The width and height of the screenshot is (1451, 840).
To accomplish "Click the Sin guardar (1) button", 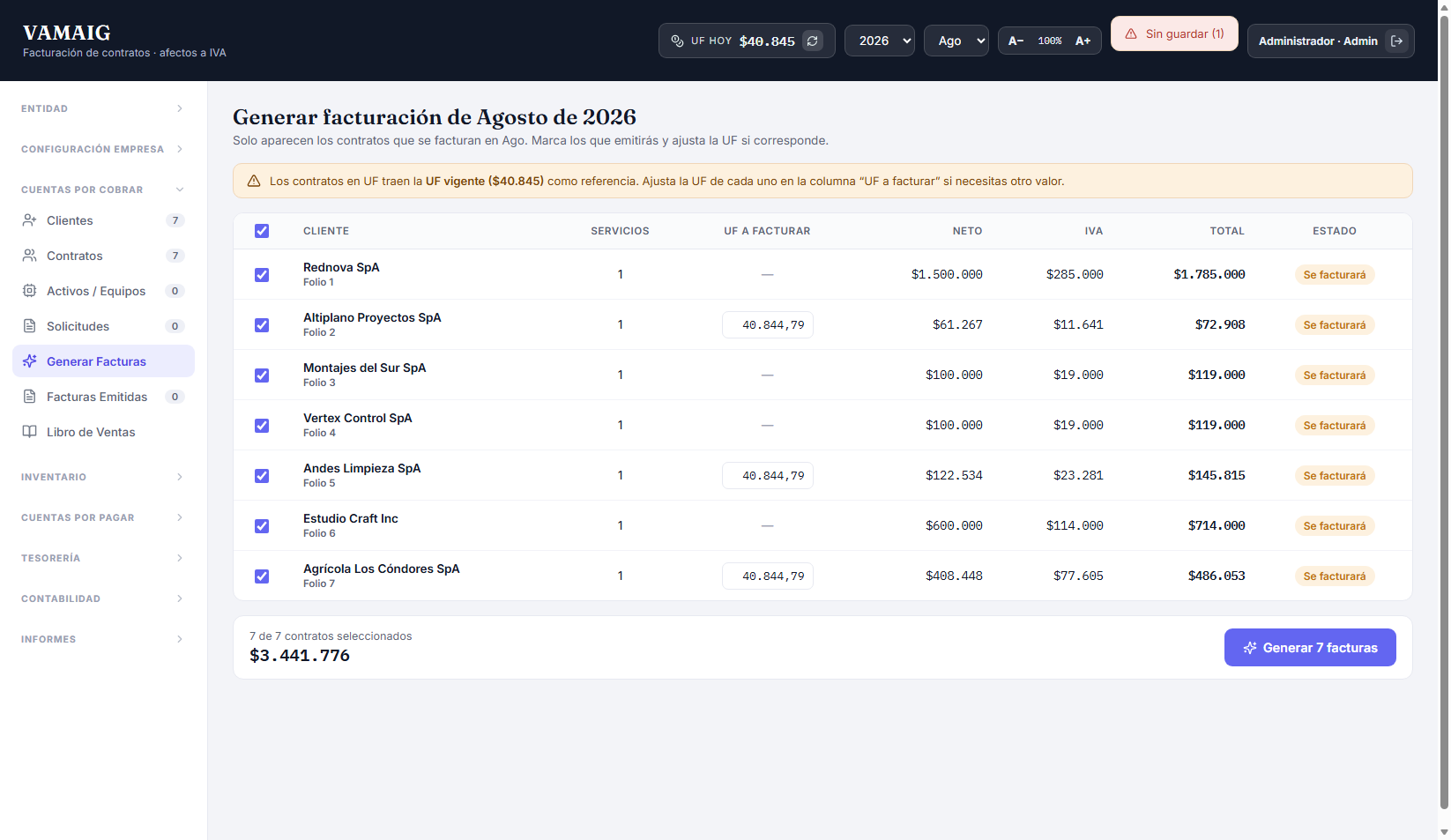I will (x=1174, y=33).
